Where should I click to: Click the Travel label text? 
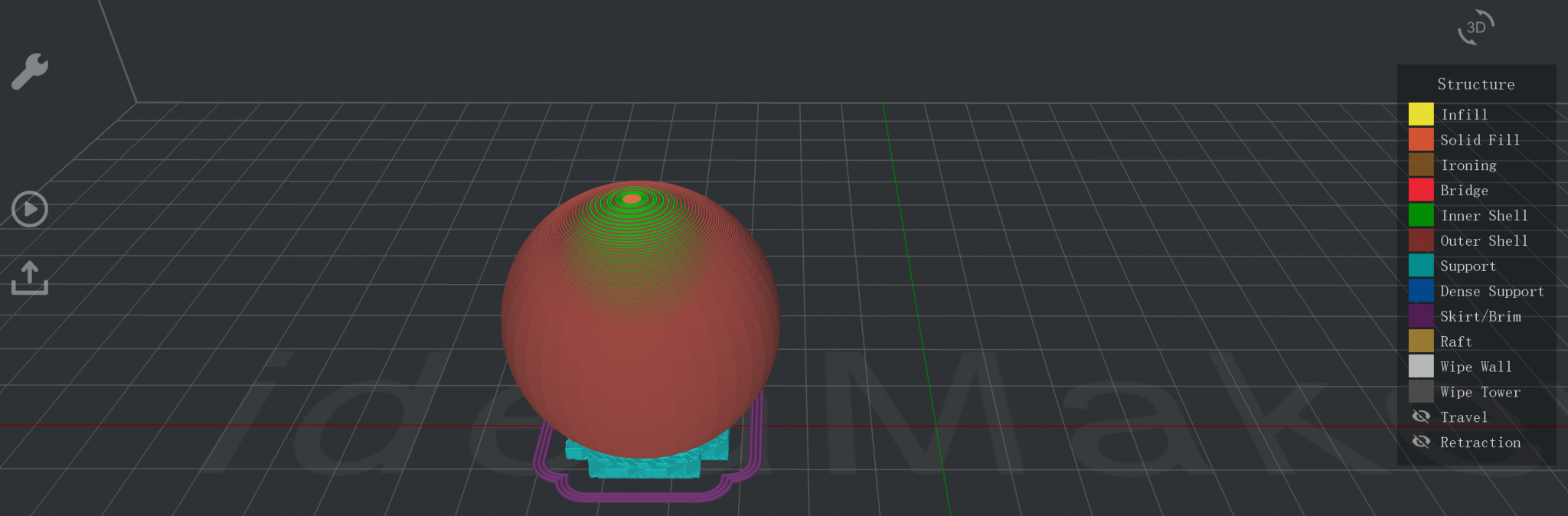coord(1464,418)
